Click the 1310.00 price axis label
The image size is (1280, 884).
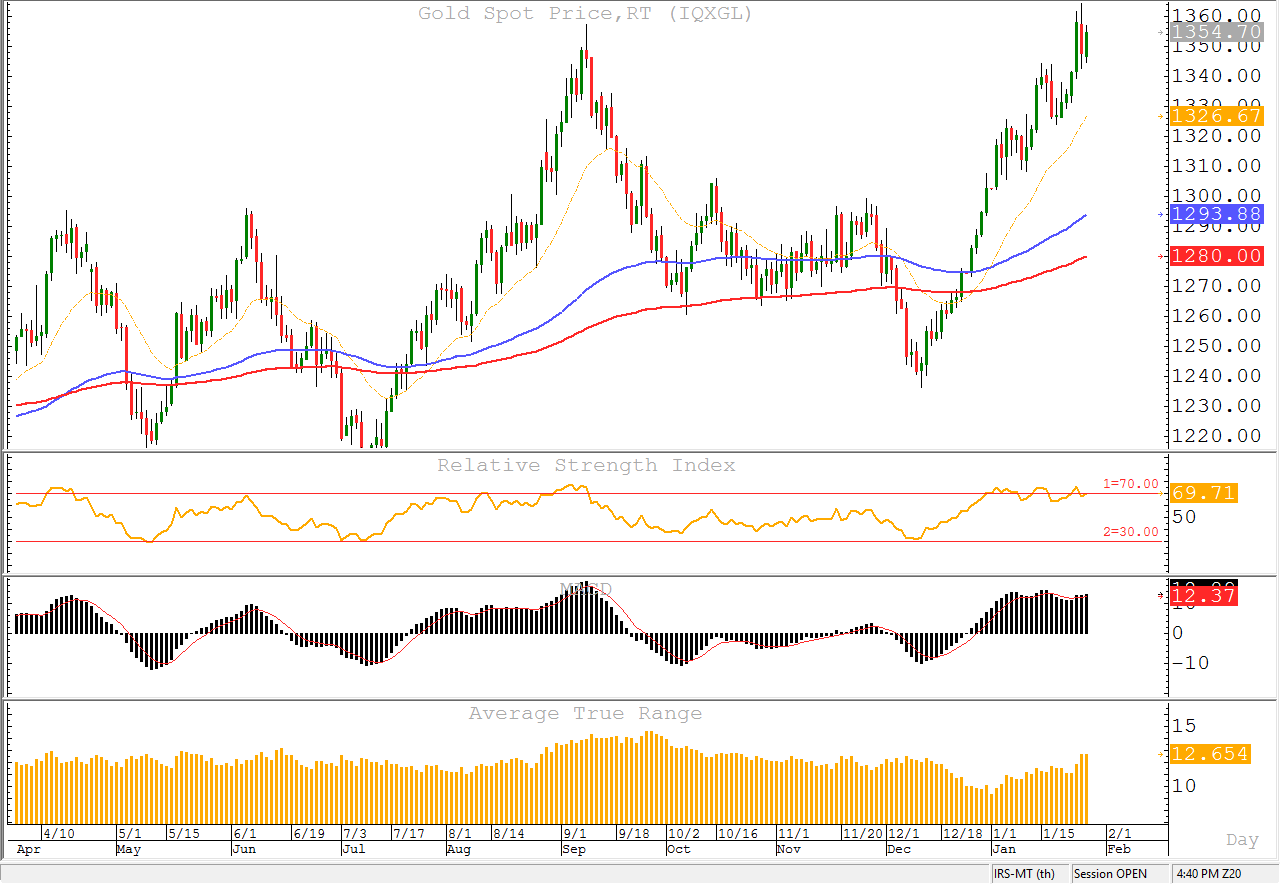coord(1216,166)
